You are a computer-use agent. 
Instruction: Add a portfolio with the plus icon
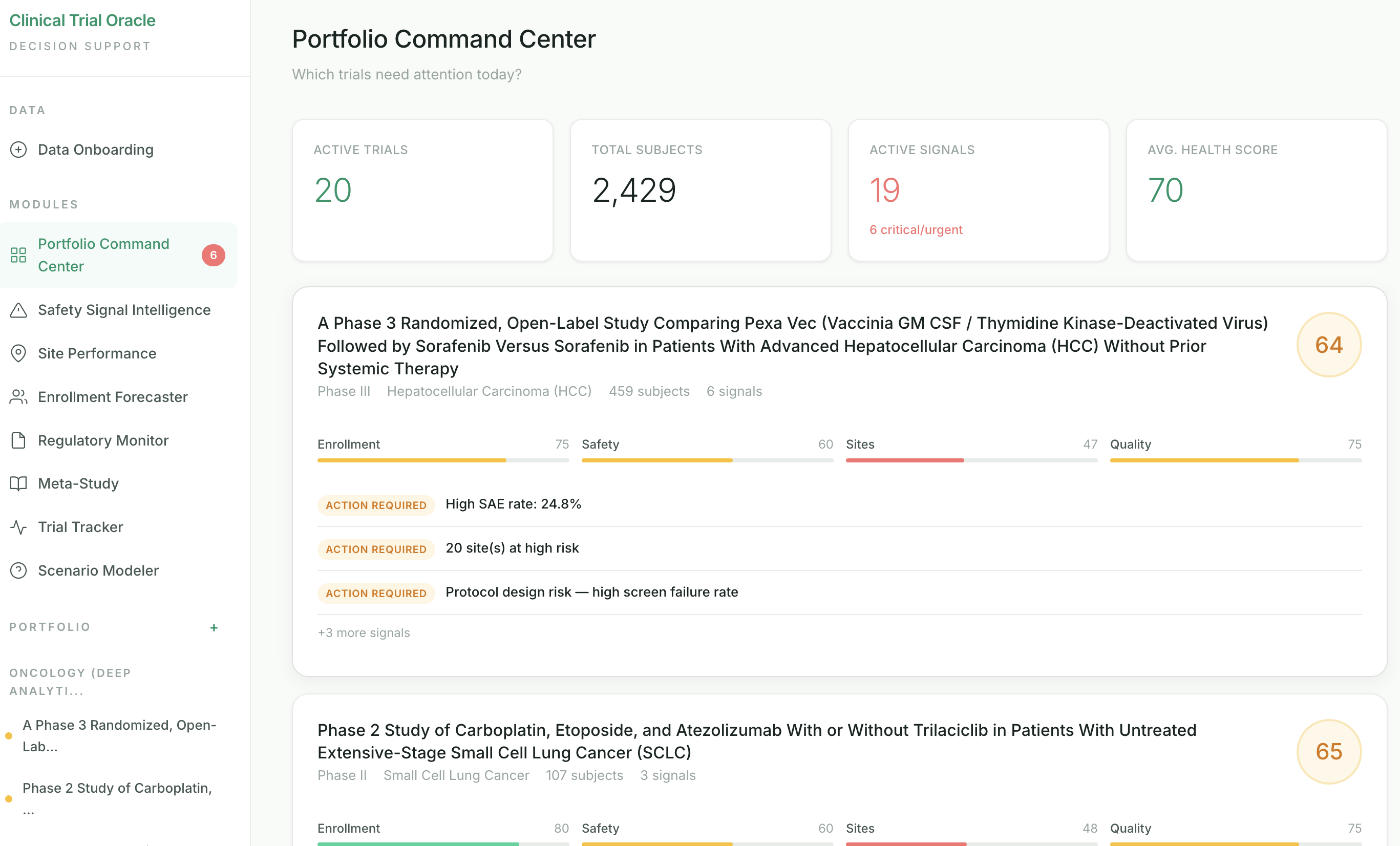tap(214, 628)
